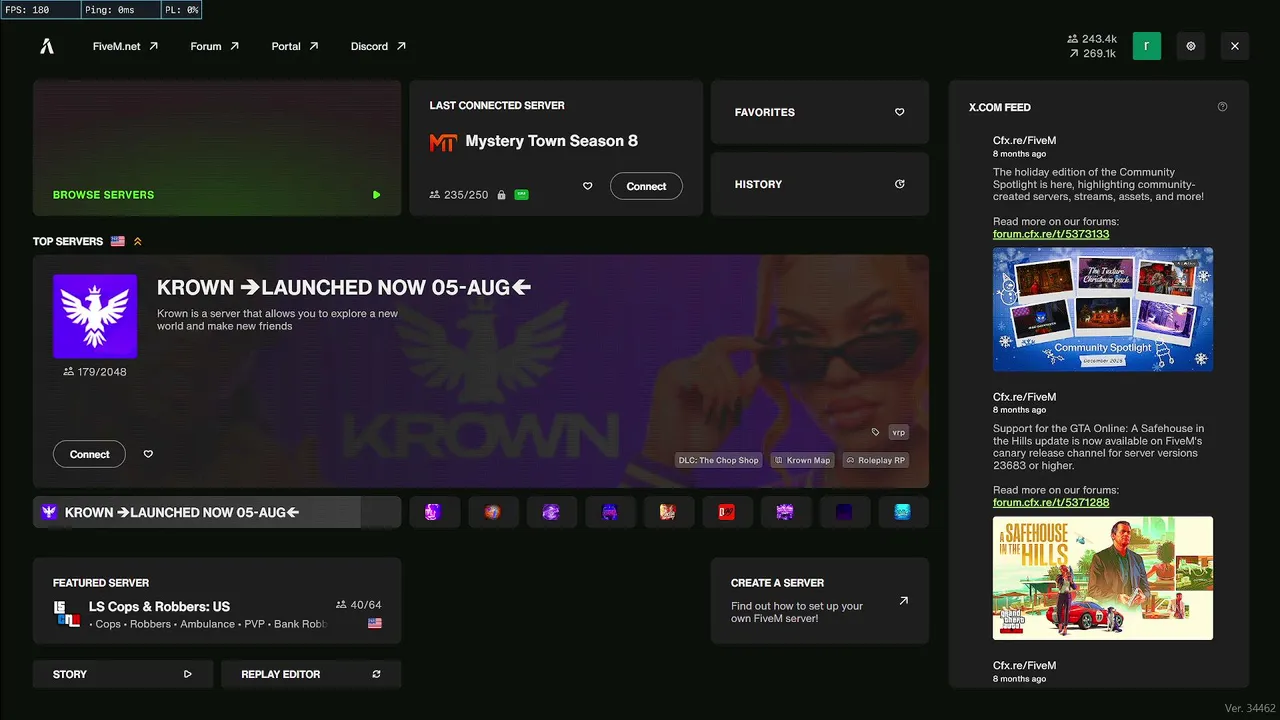Click the tag icon beside vrp
Screen dimensions: 1280x720
pos(876,432)
